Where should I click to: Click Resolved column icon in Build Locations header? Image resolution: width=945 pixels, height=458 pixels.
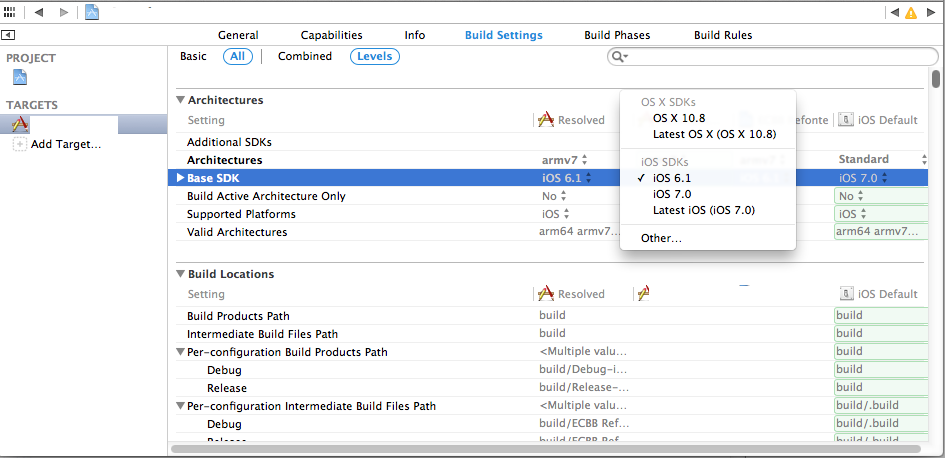click(546, 293)
